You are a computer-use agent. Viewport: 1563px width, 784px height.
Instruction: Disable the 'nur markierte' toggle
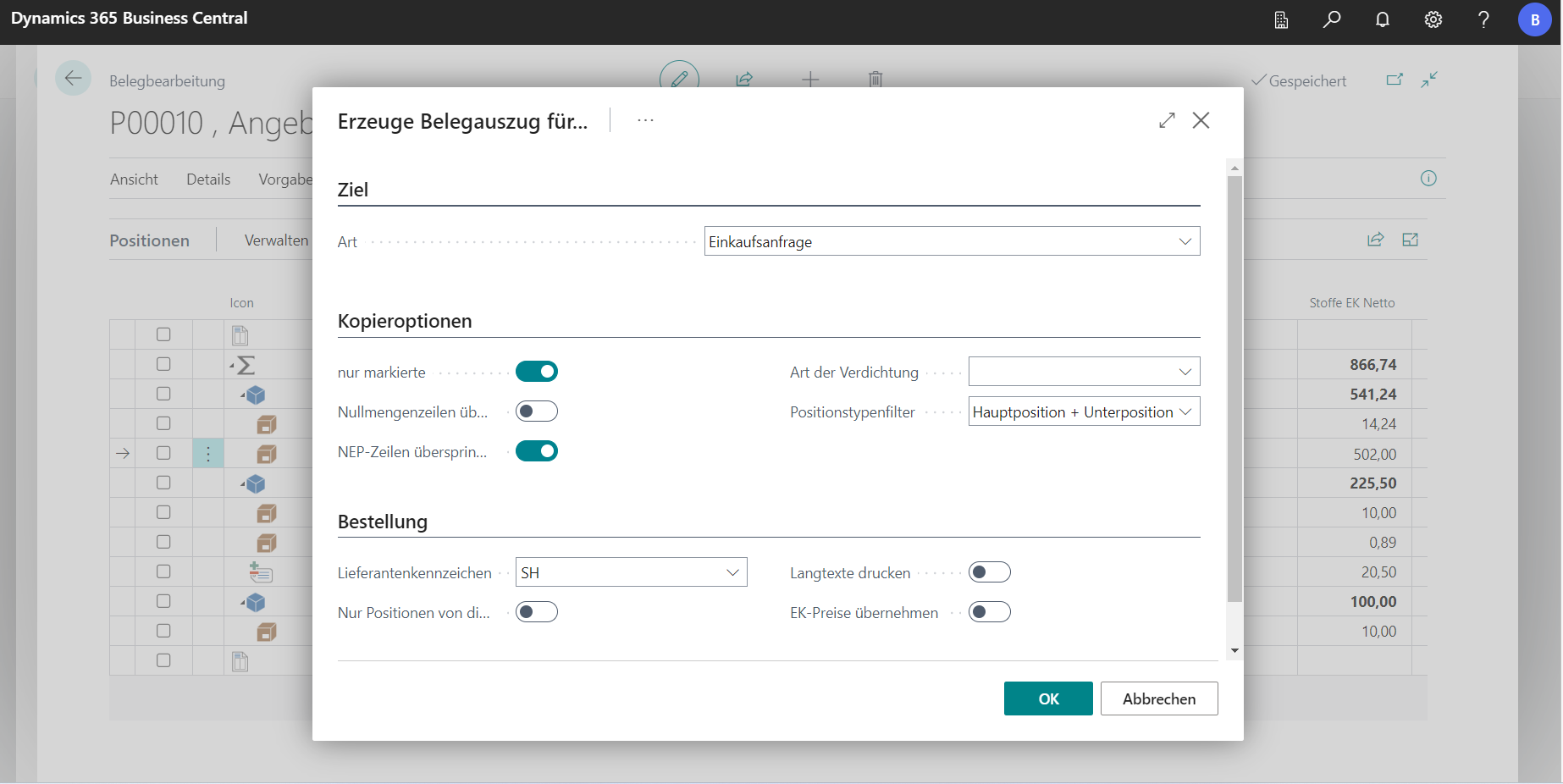537,372
